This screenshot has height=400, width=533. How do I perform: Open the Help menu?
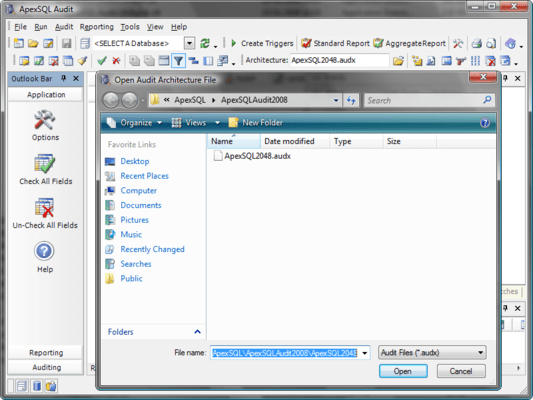pyautogui.click(x=179, y=27)
